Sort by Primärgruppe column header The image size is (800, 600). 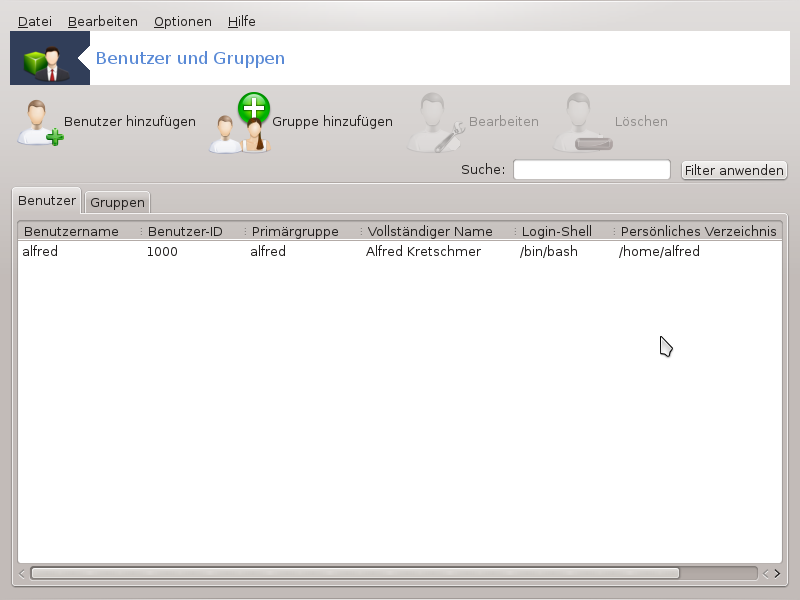(295, 231)
